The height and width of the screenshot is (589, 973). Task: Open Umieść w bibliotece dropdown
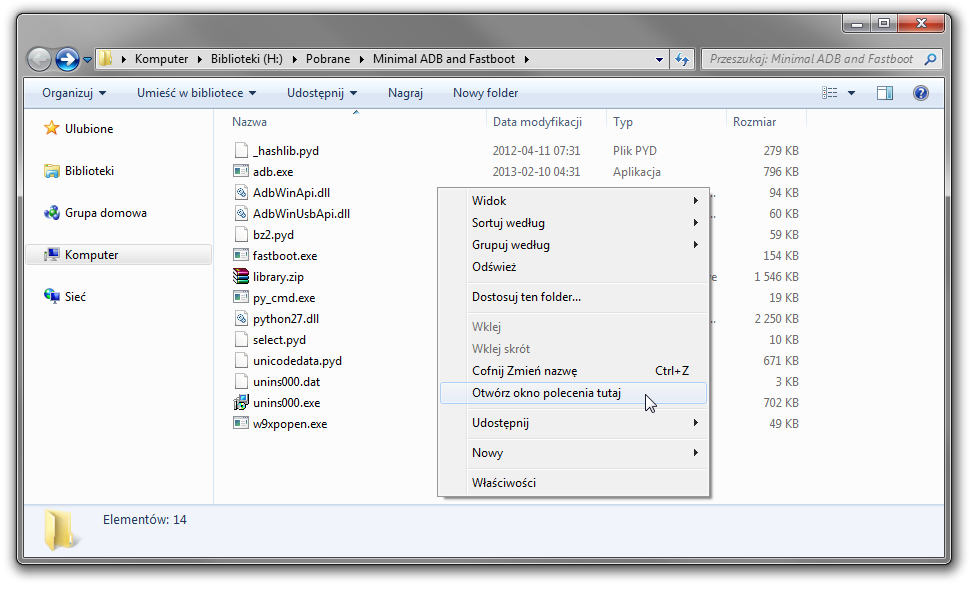196,93
